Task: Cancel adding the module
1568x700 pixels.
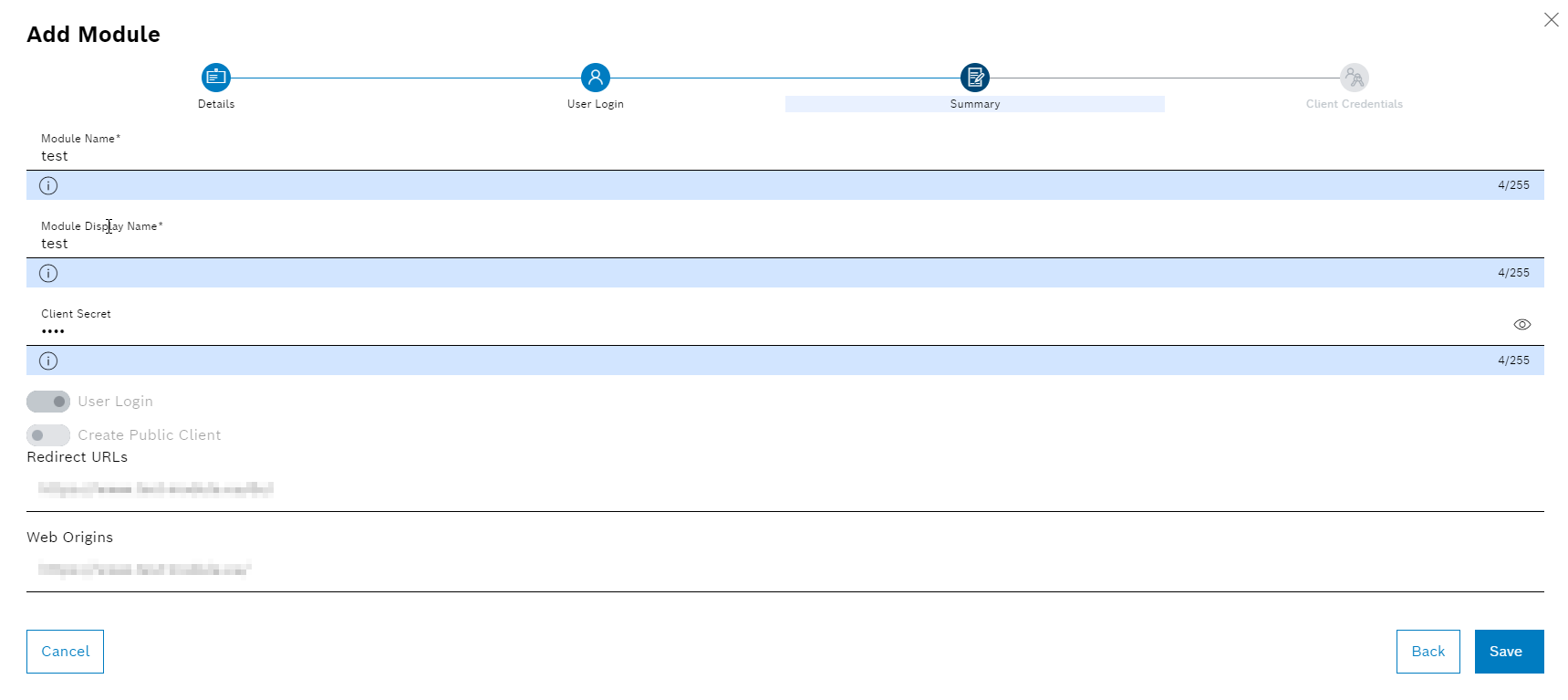Action: point(65,652)
